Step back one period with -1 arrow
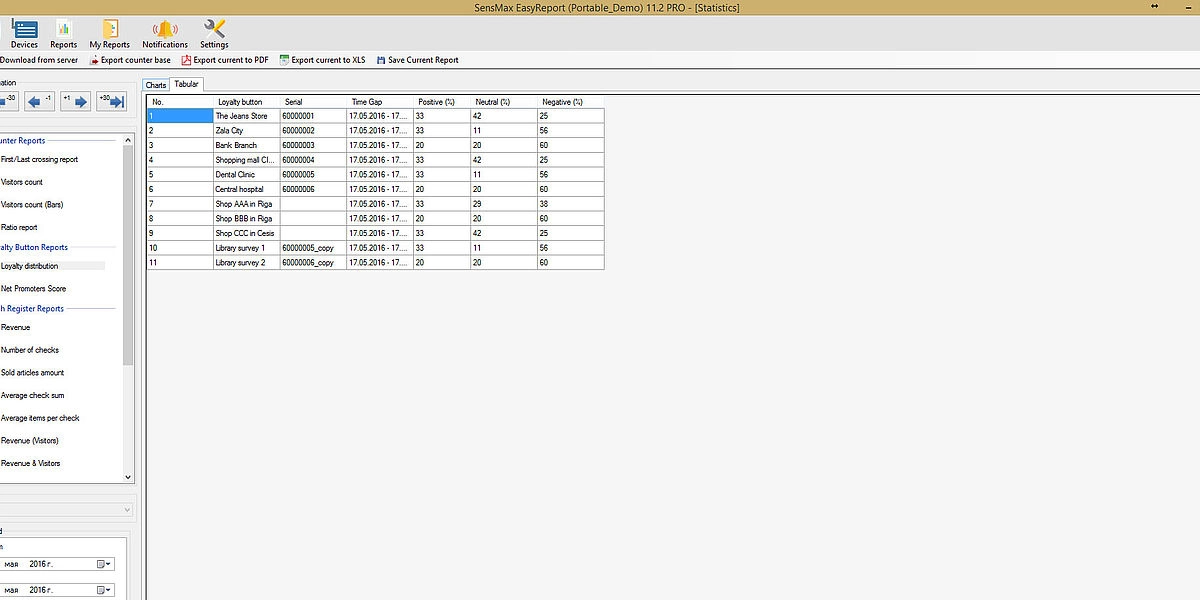This screenshot has height=600, width=1200. 40,101
